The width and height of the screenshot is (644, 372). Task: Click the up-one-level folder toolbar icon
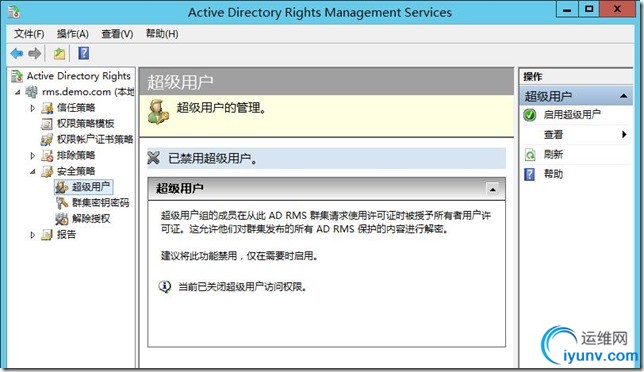coord(60,53)
